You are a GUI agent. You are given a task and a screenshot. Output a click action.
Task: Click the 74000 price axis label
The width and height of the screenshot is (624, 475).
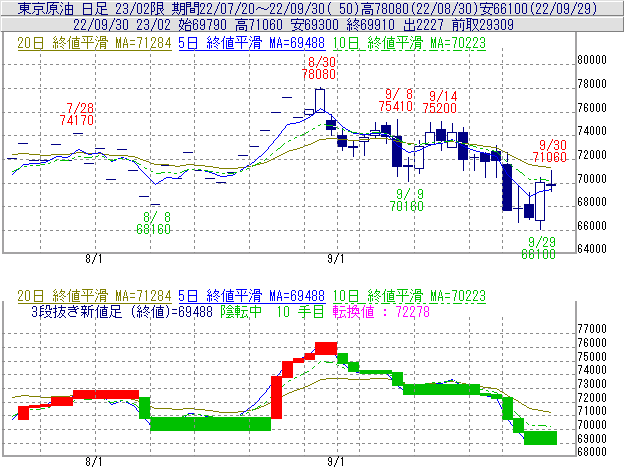pos(592,131)
